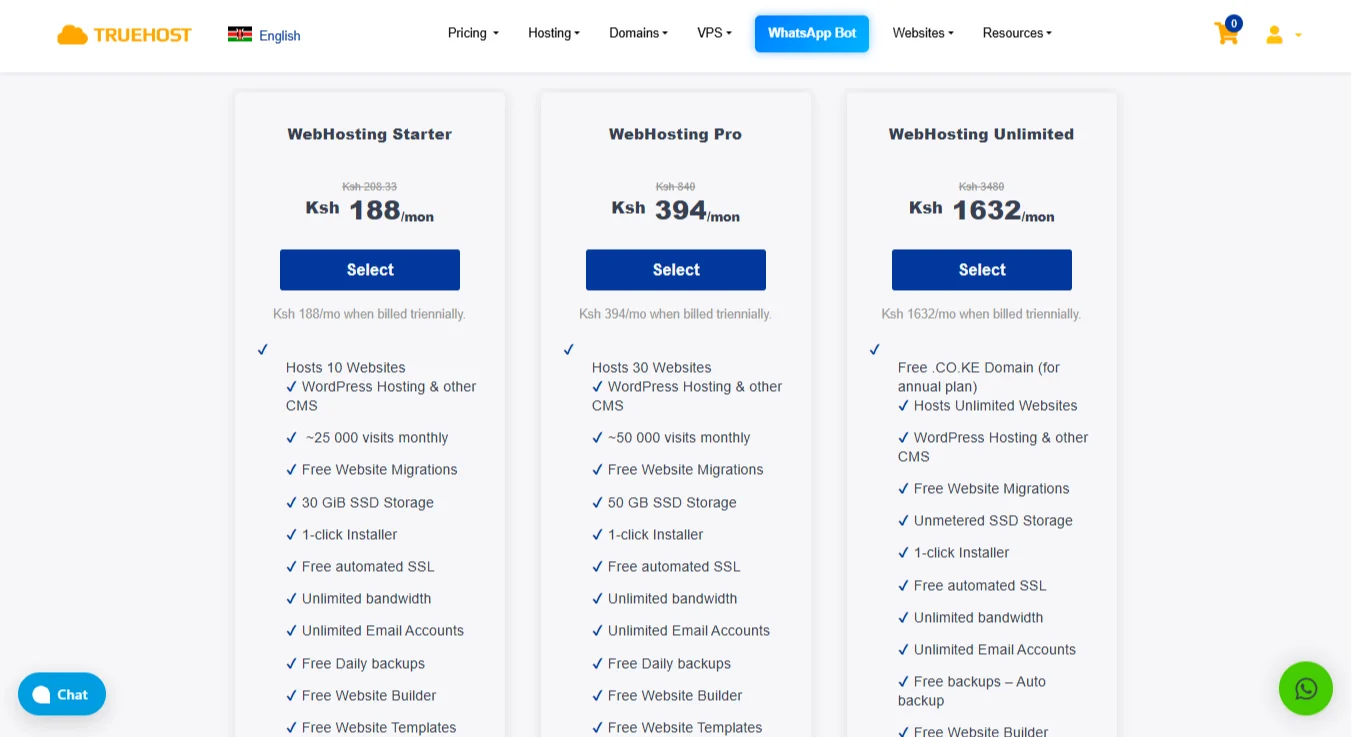Expand the VPS dropdown menu
Image resolution: width=1352 pixels, height=737 pixels.
click(714, 33)
